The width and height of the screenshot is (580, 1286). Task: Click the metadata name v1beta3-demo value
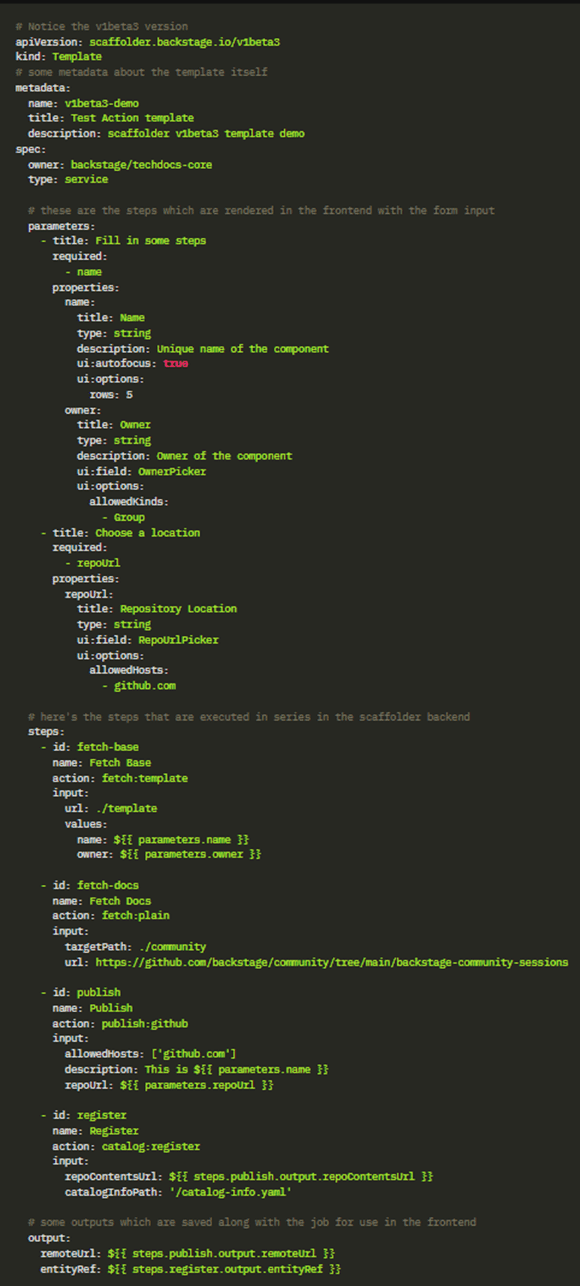[102, 103]
